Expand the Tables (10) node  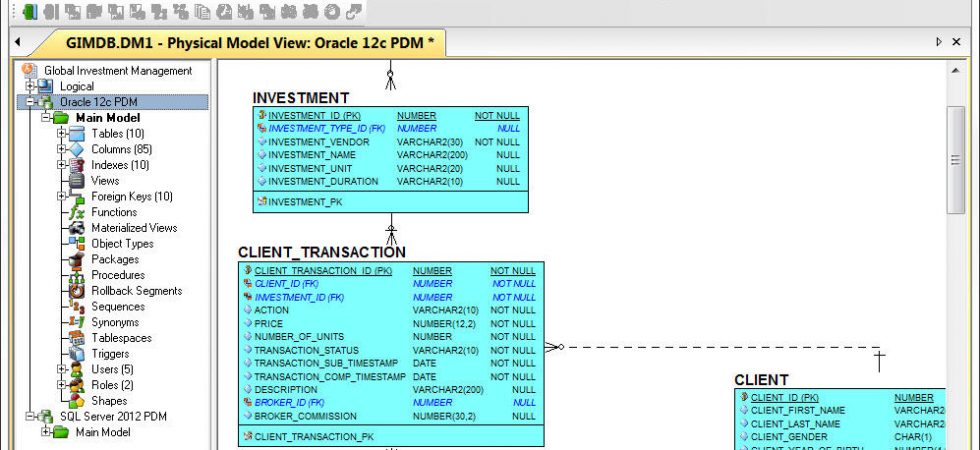[x=61, y=133]
